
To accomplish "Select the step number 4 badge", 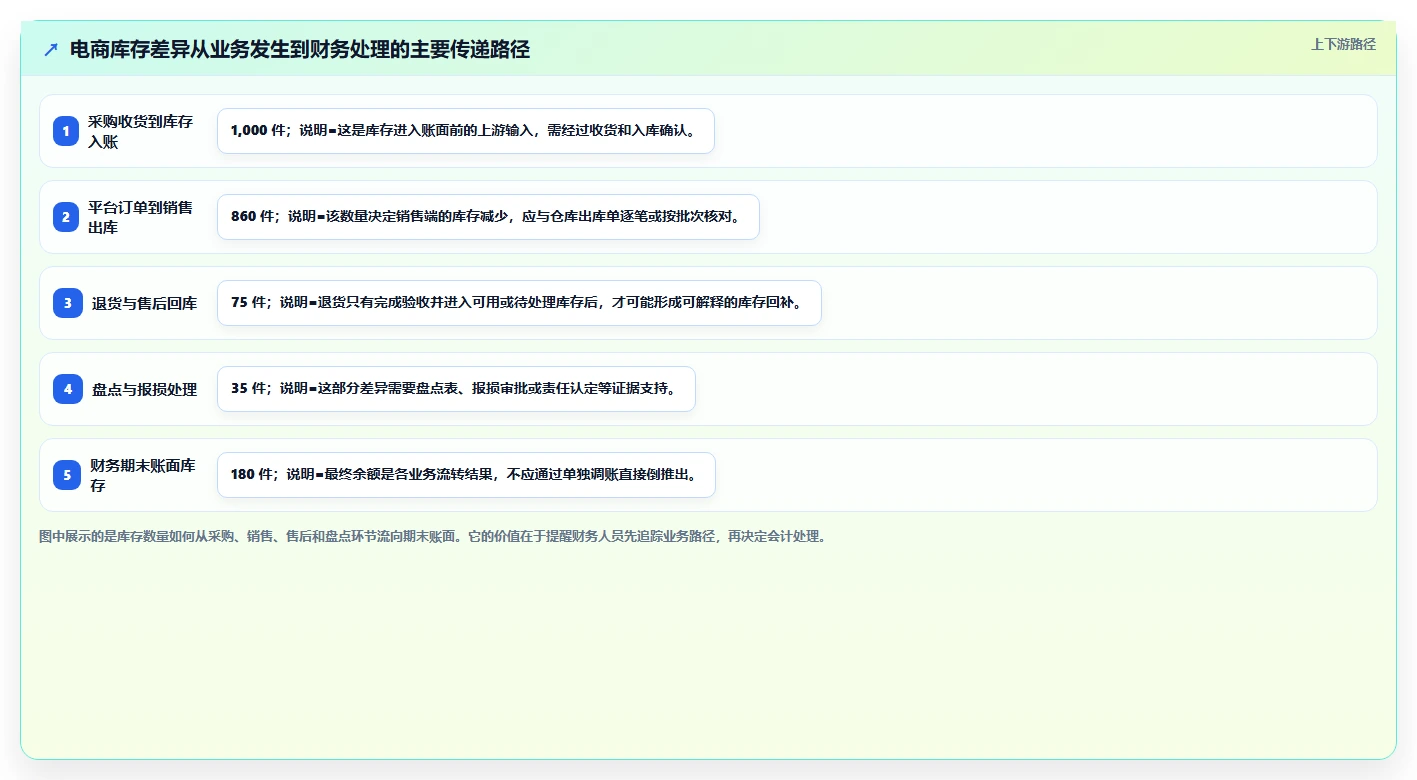I will [66, 389].
